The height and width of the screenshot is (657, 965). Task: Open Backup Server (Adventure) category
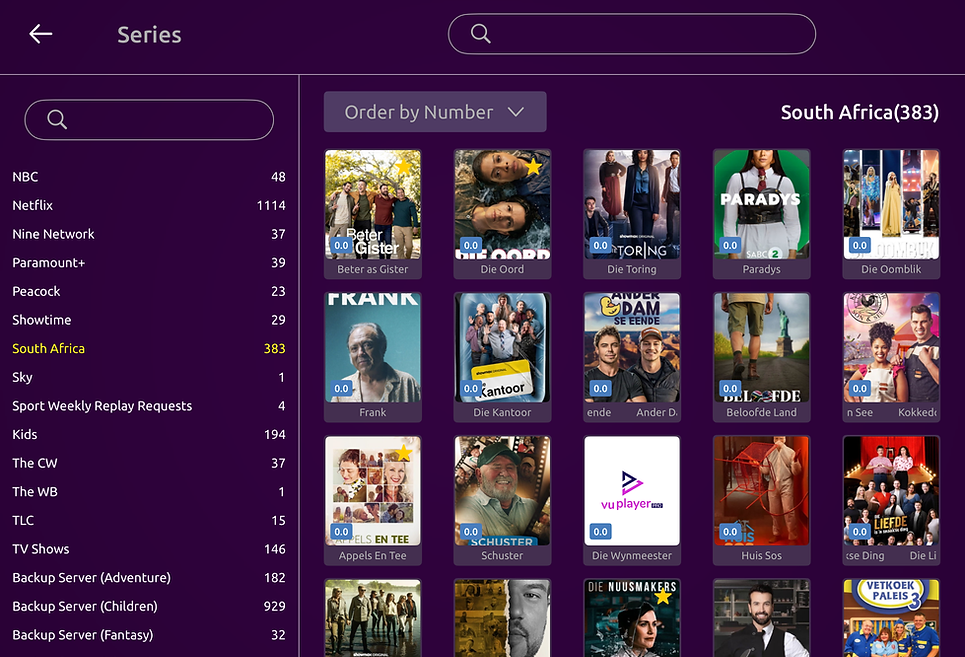[149, 577]
